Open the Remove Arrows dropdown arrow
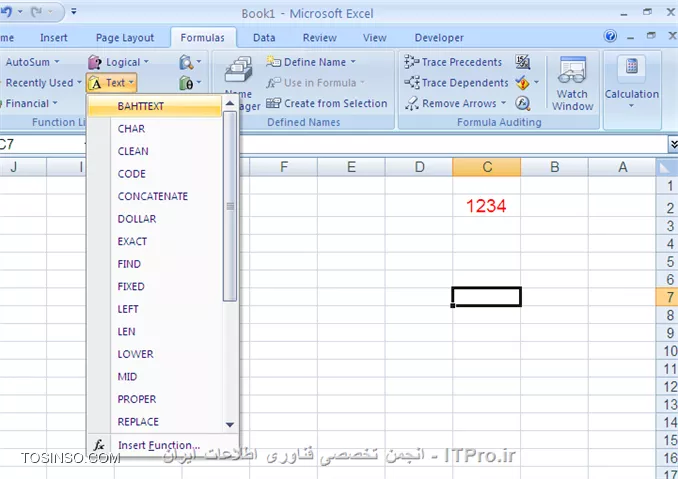 point(503,103)
